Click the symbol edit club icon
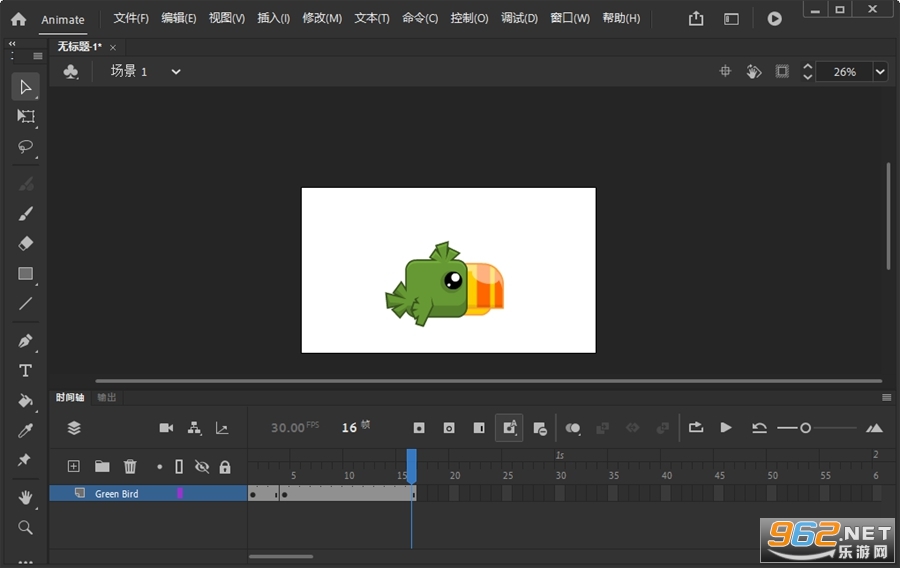The height and width of the screenshot is (568, 900). (x=71, y=72)
